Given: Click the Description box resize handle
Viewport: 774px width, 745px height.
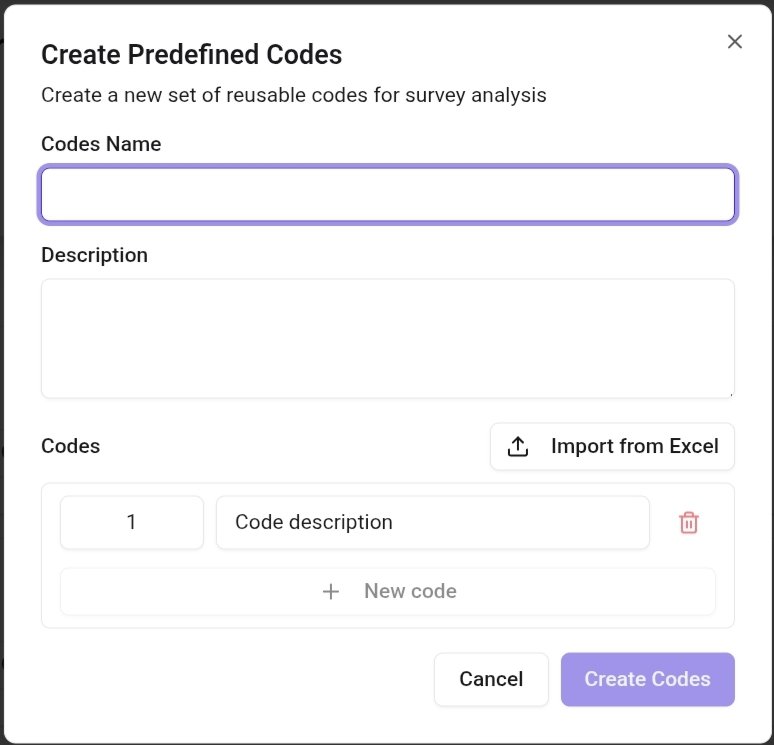Looking at the screenshot, I should click(x=730, y=393).
